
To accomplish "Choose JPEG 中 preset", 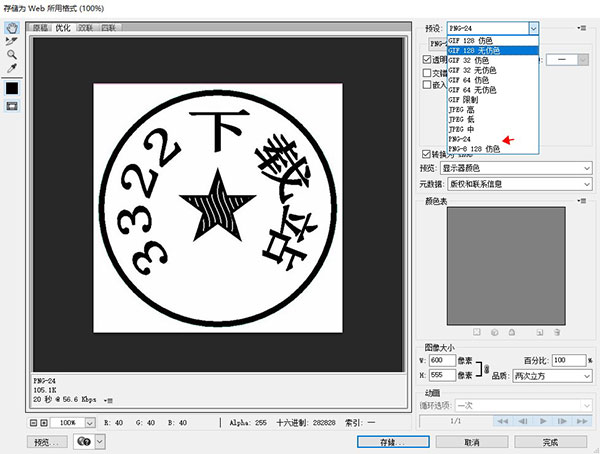I will pyautogui.click(x=493, y=129).
